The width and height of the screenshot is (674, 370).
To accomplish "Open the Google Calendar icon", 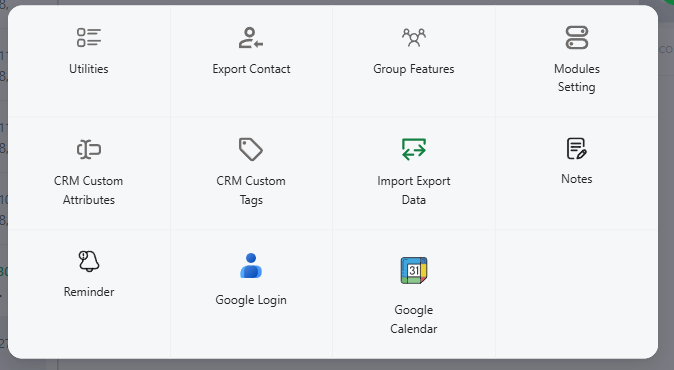I will 414,270.
